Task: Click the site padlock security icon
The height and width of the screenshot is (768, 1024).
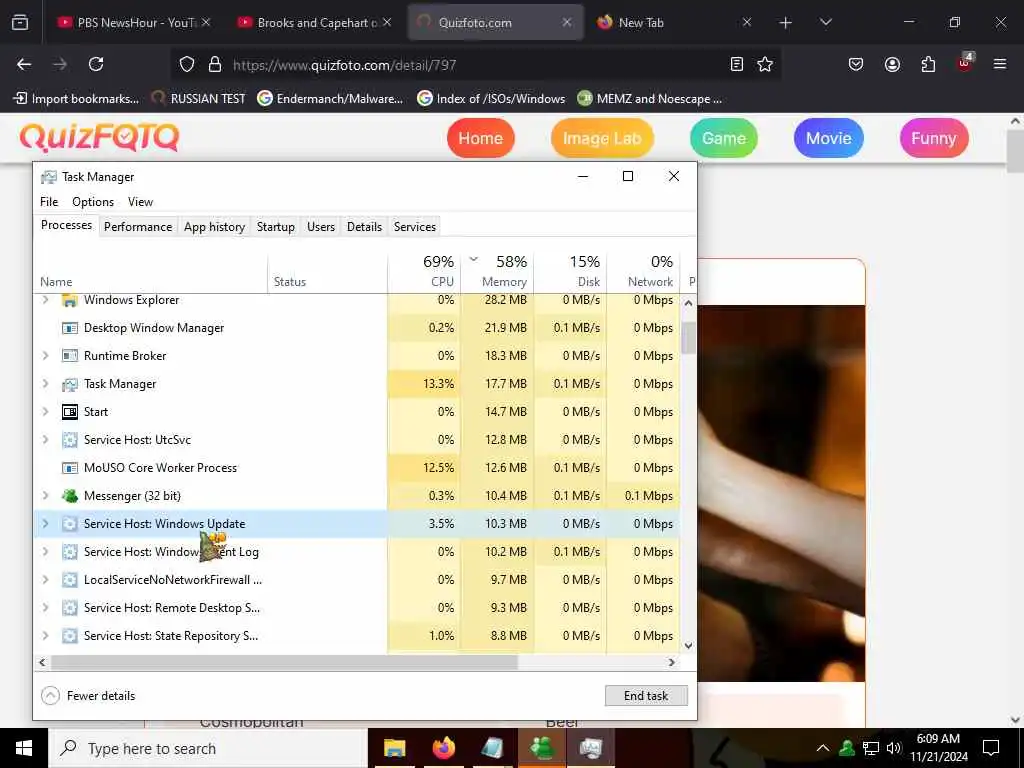Action: point(214,64)
